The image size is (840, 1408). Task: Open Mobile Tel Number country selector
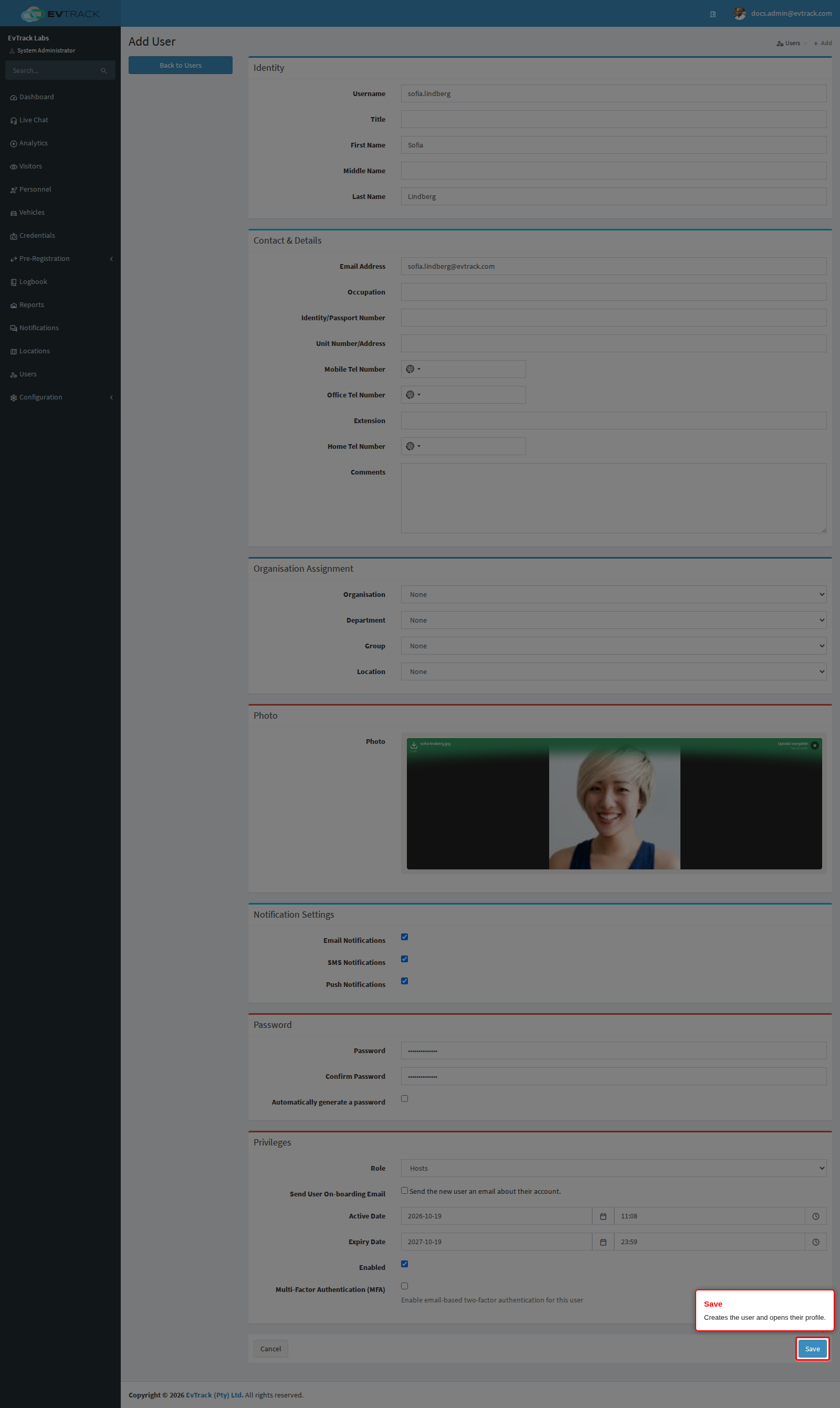click(x=413, y=369)
